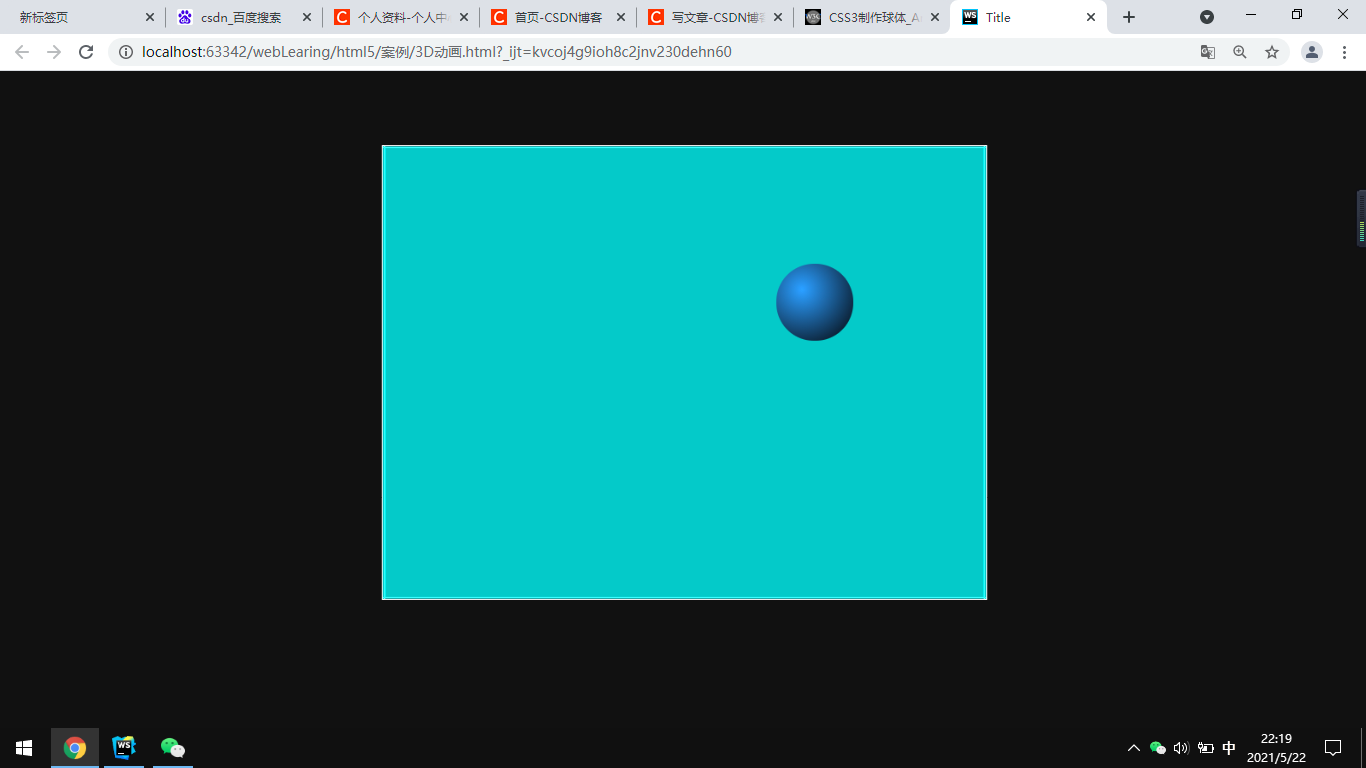This screenshot has width=1366, height=768.
Task: Click the blue sphere in the animation
Action: pos(815,302)
